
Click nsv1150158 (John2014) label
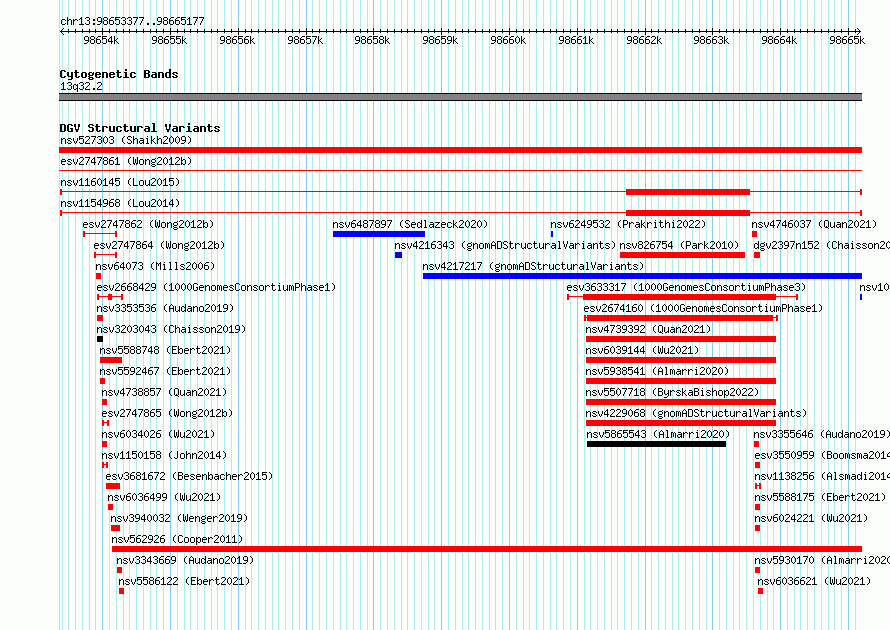point(164,455)
